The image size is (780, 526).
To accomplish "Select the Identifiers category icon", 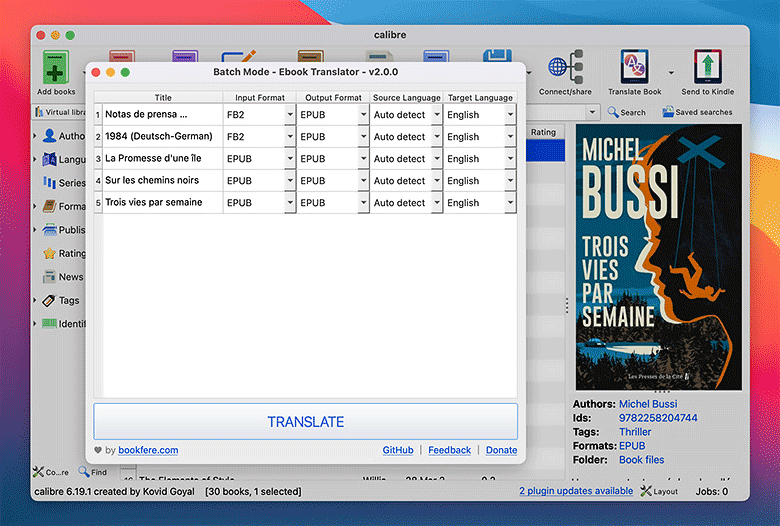I will tap(49, 323).
